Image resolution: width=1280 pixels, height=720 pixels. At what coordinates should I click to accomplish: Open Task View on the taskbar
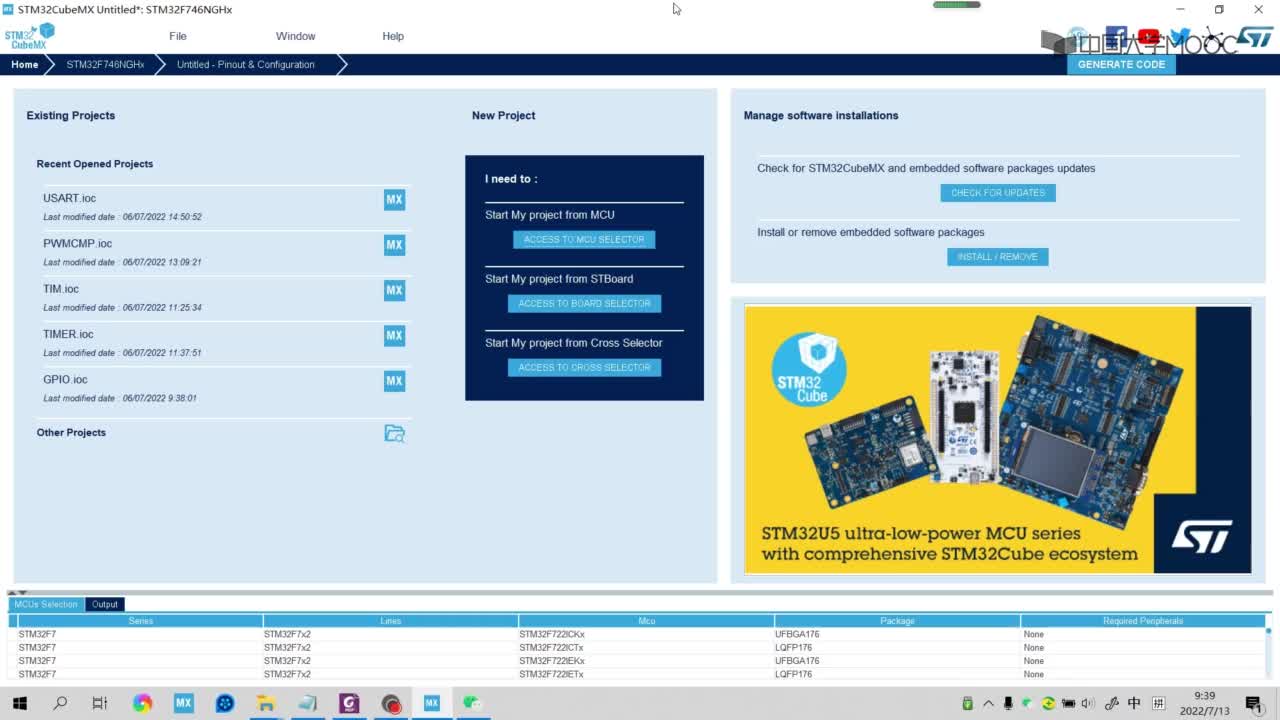point(100,703)
